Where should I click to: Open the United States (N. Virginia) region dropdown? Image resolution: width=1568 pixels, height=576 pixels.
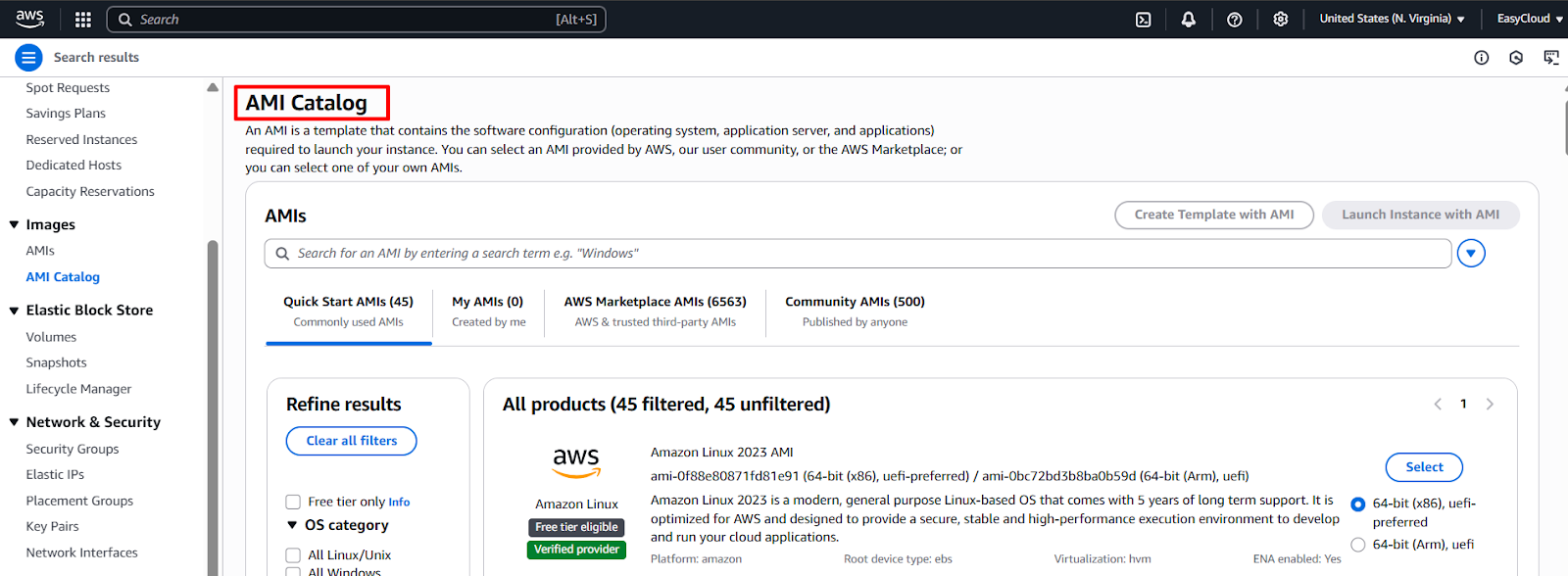[1392, 19]
